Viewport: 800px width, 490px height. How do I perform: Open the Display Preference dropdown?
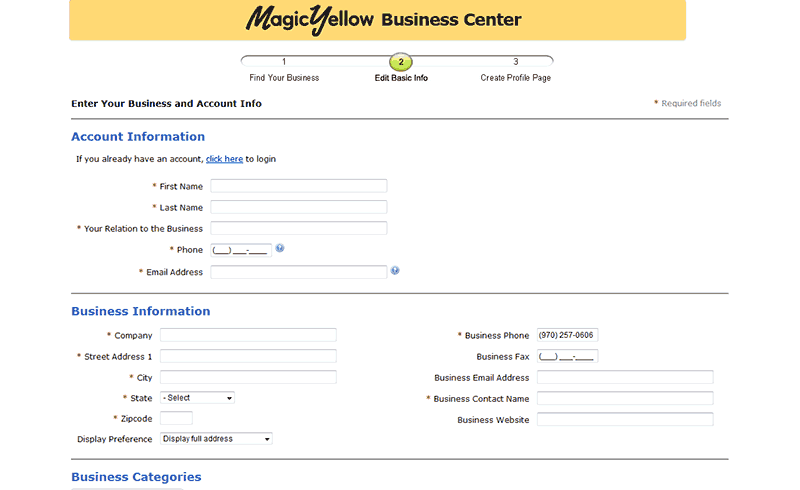tap(216, 438)
